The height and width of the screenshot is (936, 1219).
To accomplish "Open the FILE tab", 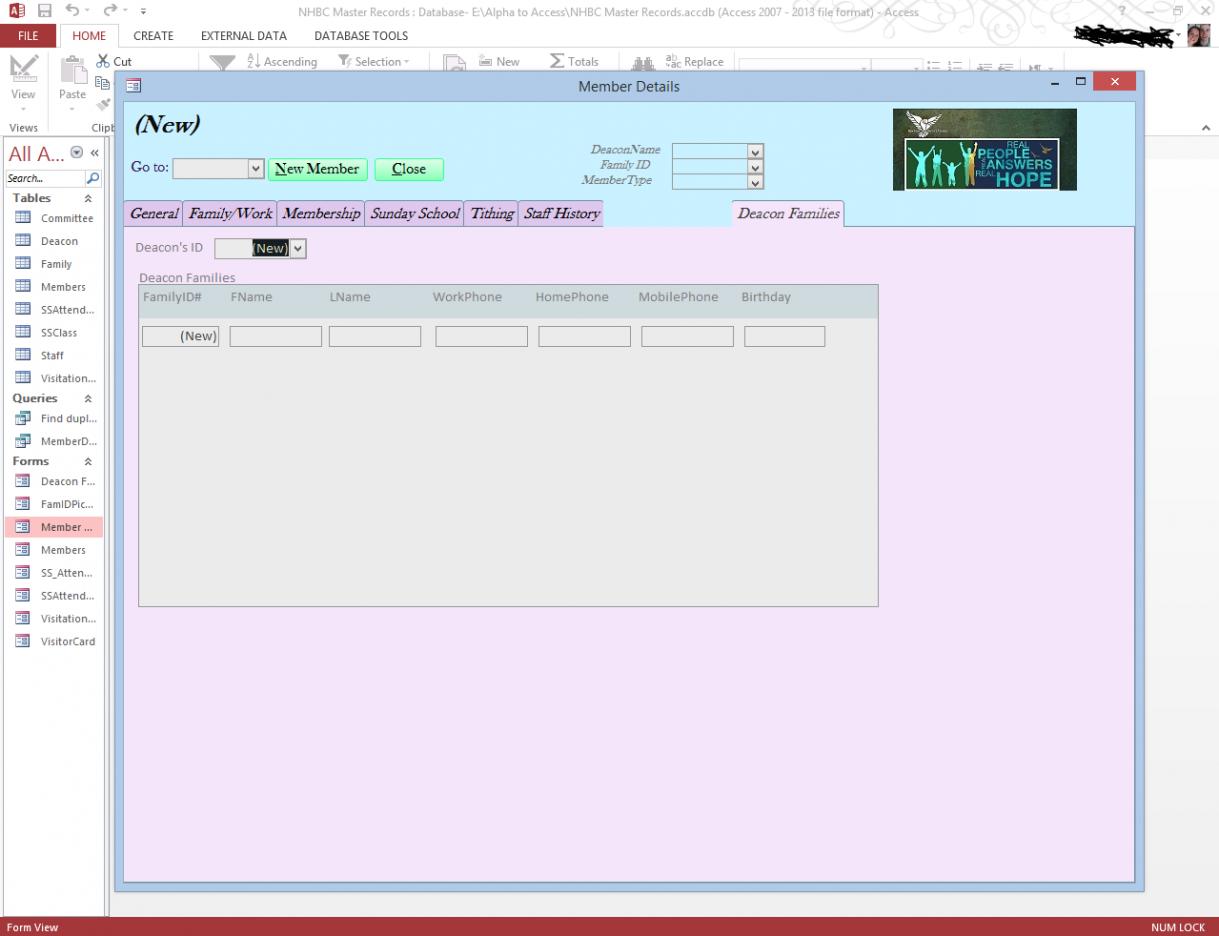I will 28,36.
